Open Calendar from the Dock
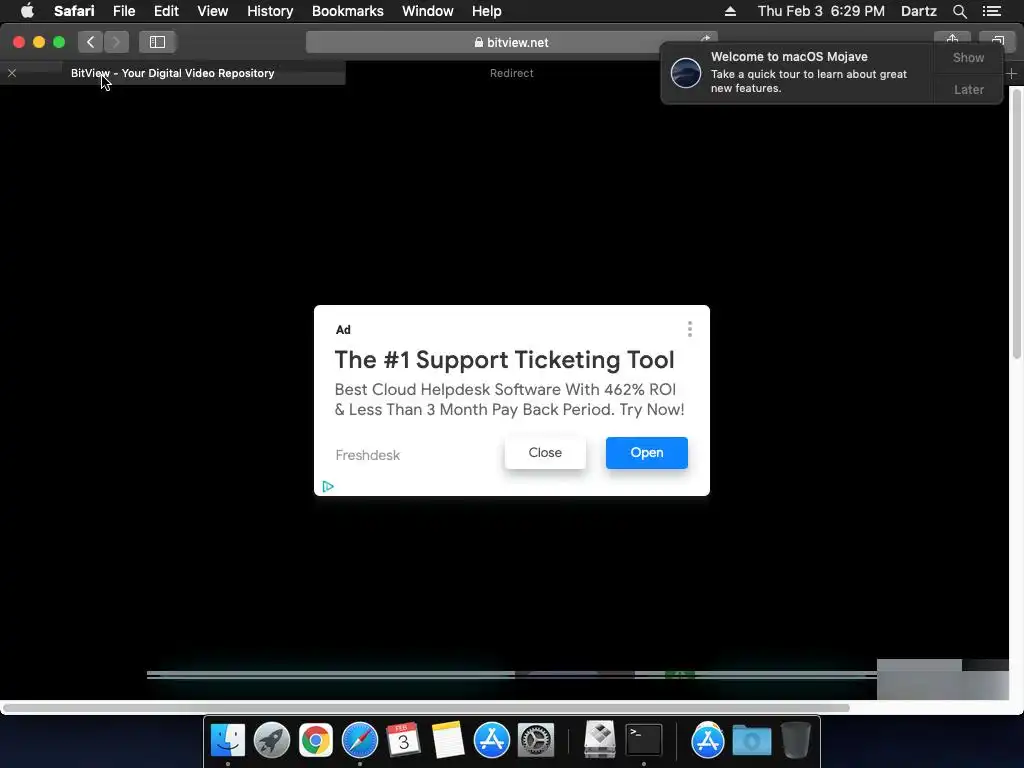Image resolution: width=1024 pixels, height=768 pixels. coord(403,740)
